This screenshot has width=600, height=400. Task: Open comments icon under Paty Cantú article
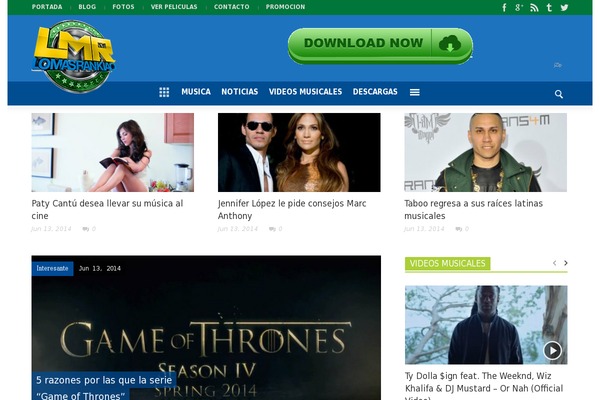click(x=86, y=229)
